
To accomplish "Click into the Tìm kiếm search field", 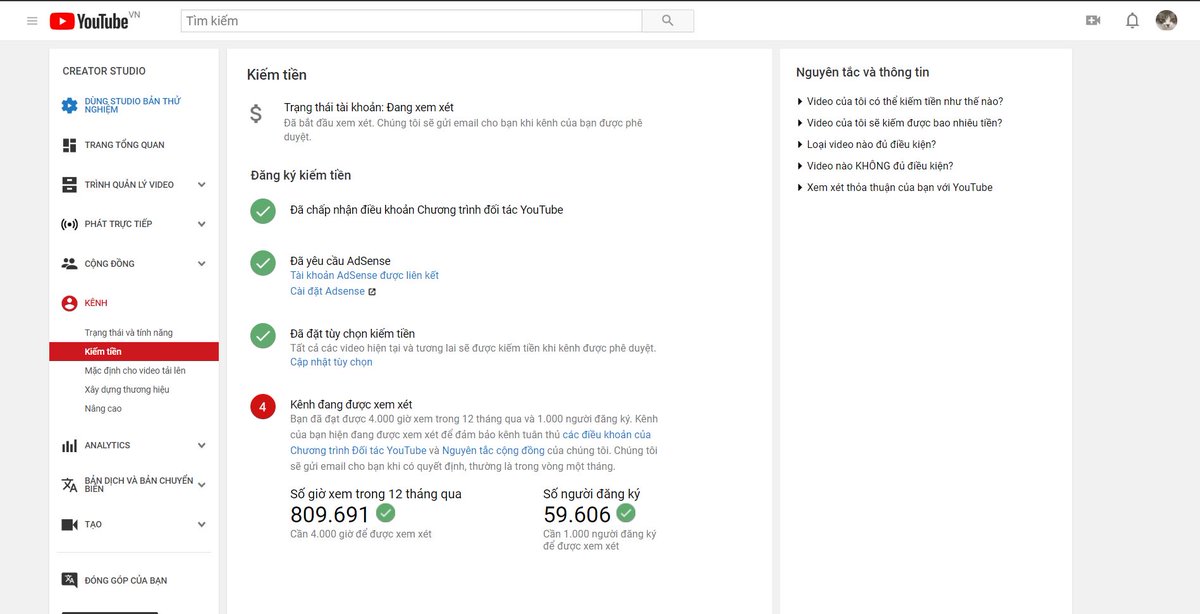I will (x=411, y=21).
